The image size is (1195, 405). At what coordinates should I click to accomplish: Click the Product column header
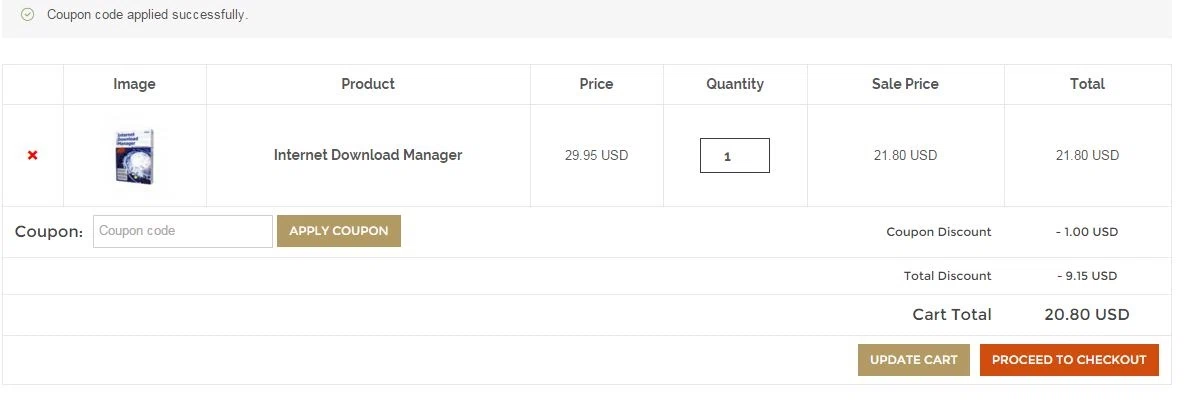[368, 84]
